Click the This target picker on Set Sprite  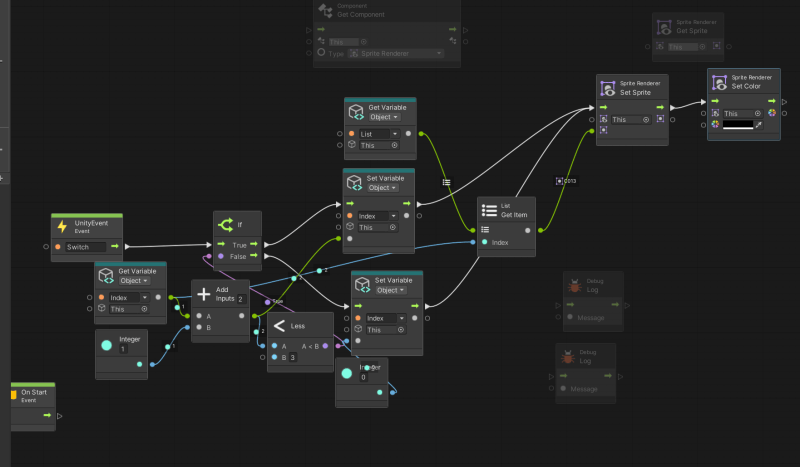point(646,120)
